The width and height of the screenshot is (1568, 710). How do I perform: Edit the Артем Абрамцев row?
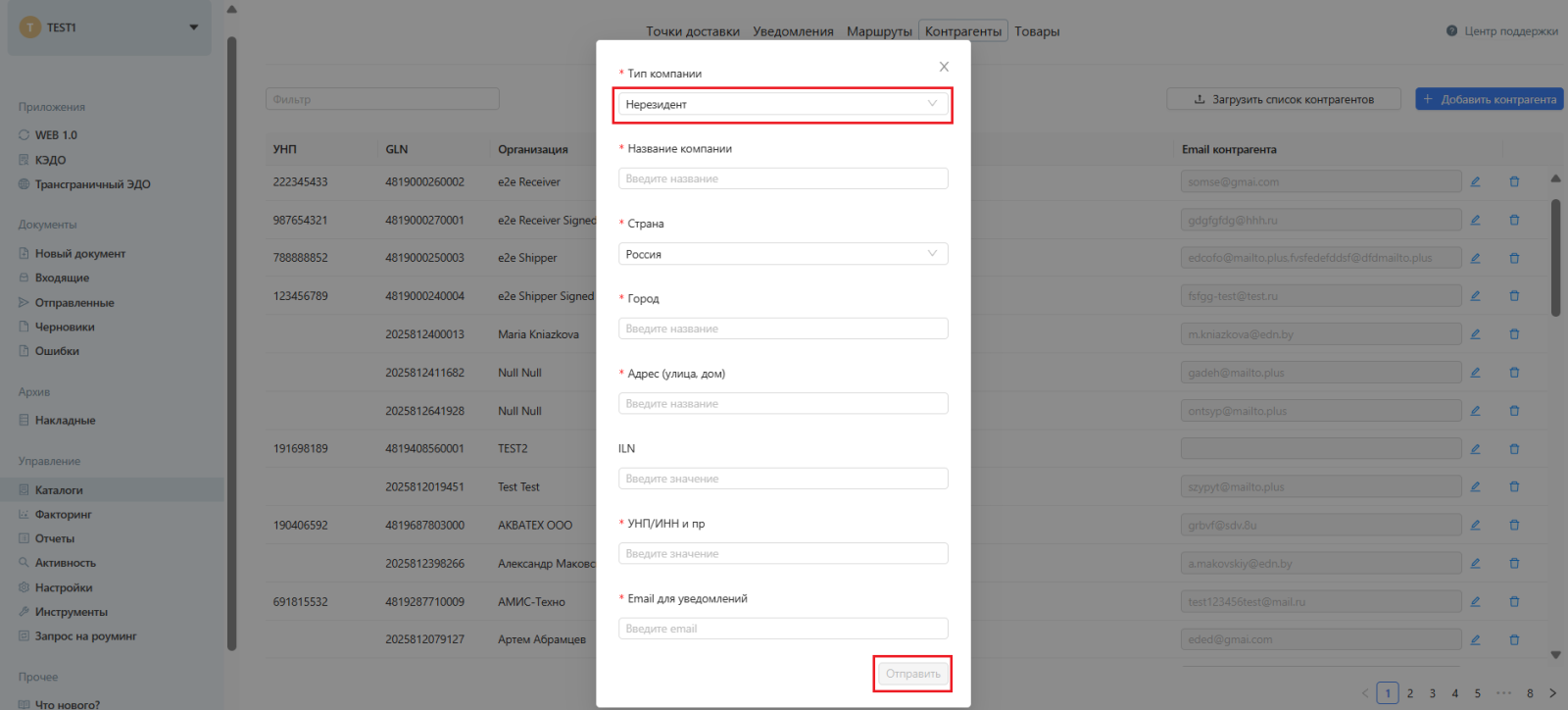1475,639
